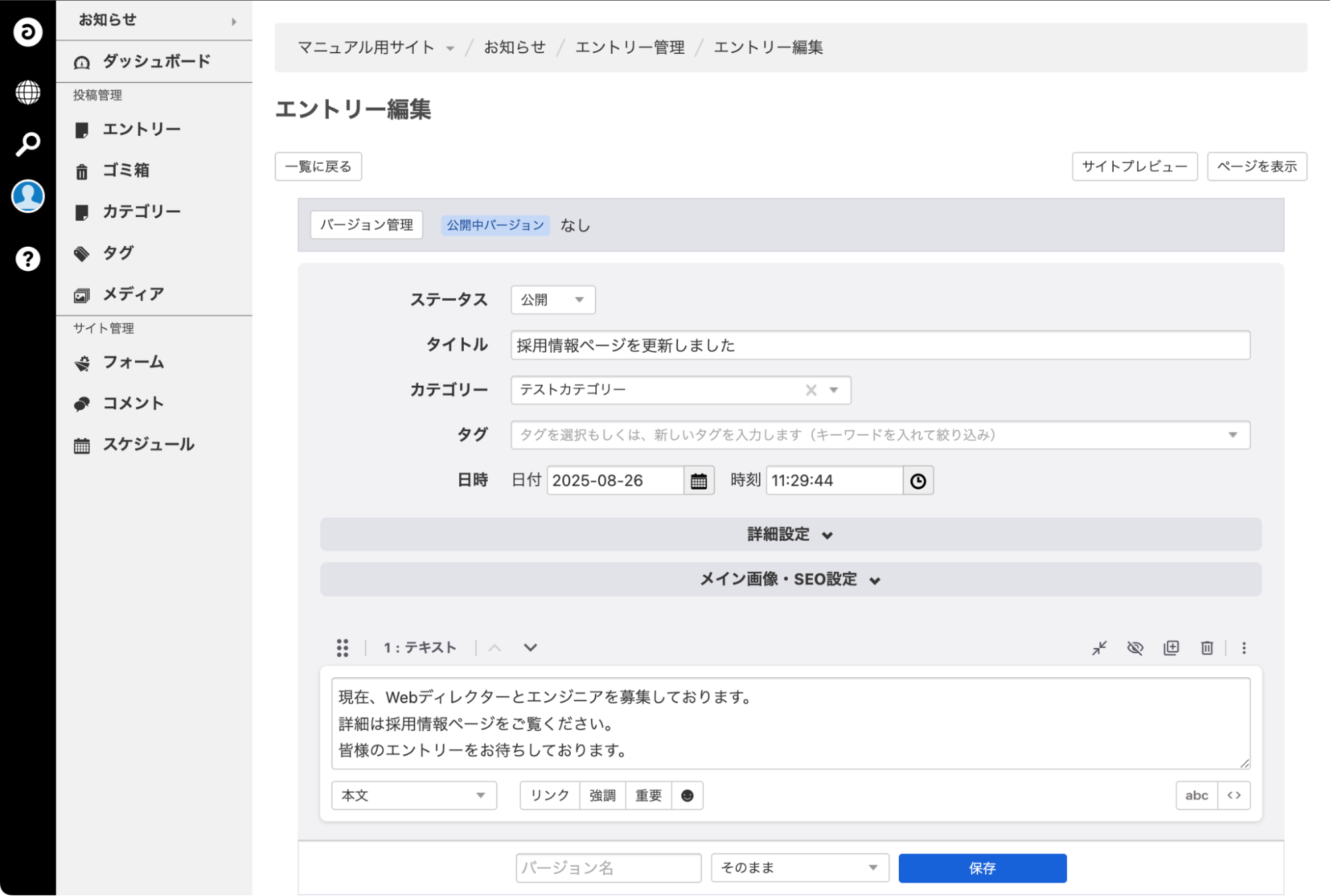Open the ステータス dropdown showing 公開
The height and width of the screenshot is (896, 1330).
click(552, 300)
